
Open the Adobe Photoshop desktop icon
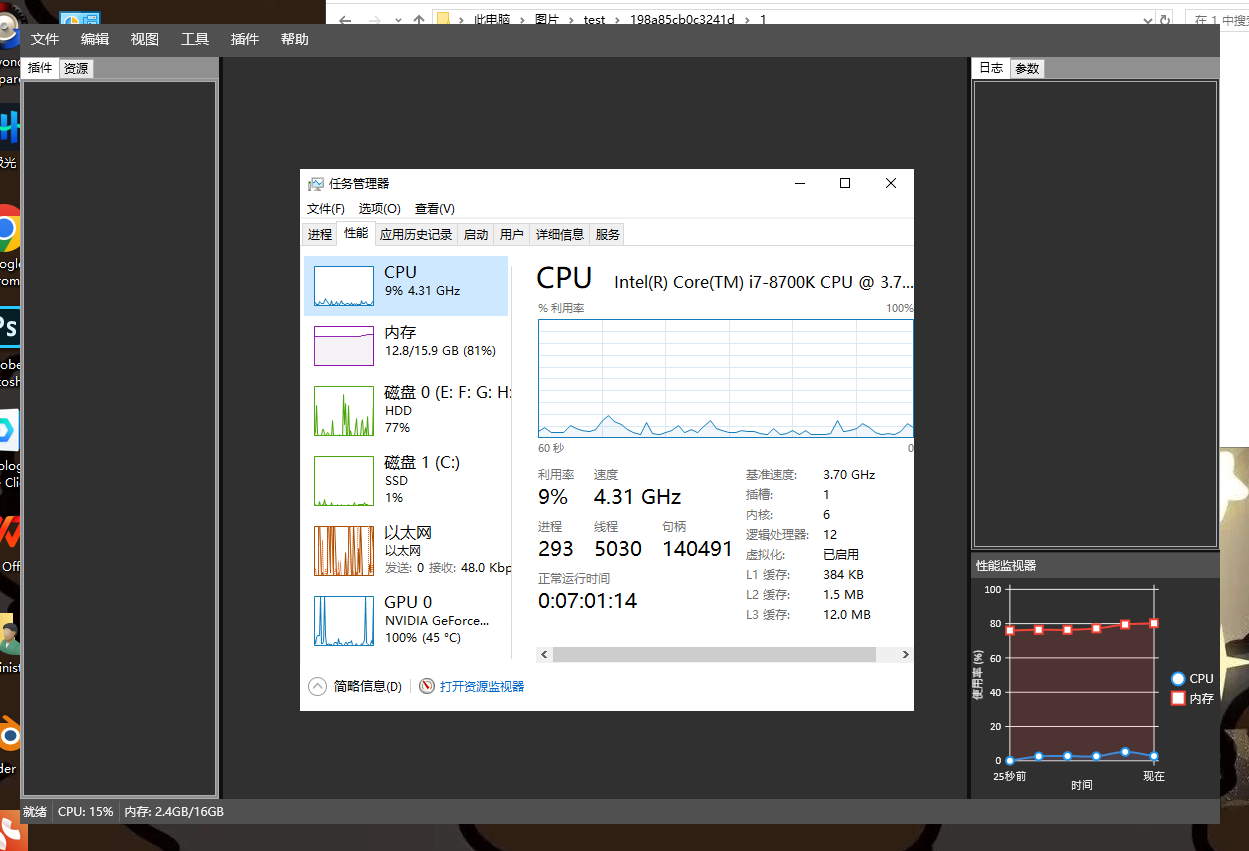[8, 328]
